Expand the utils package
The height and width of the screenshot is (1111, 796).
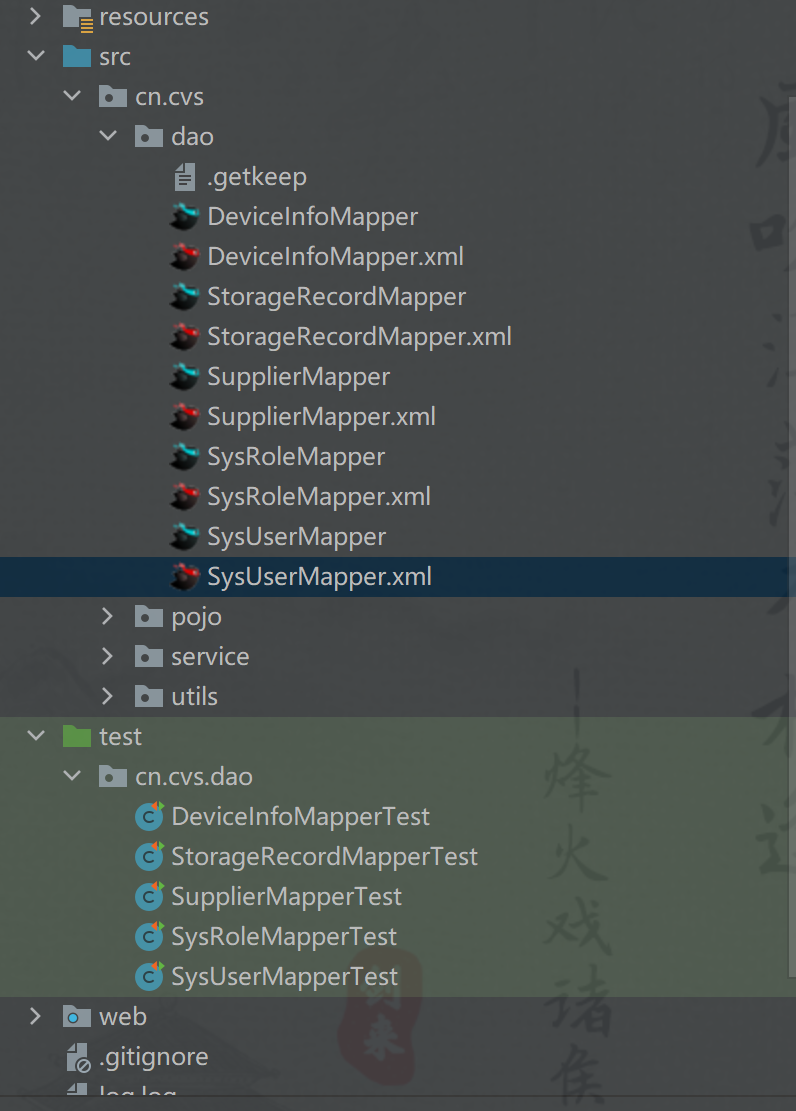pos(108,697)
